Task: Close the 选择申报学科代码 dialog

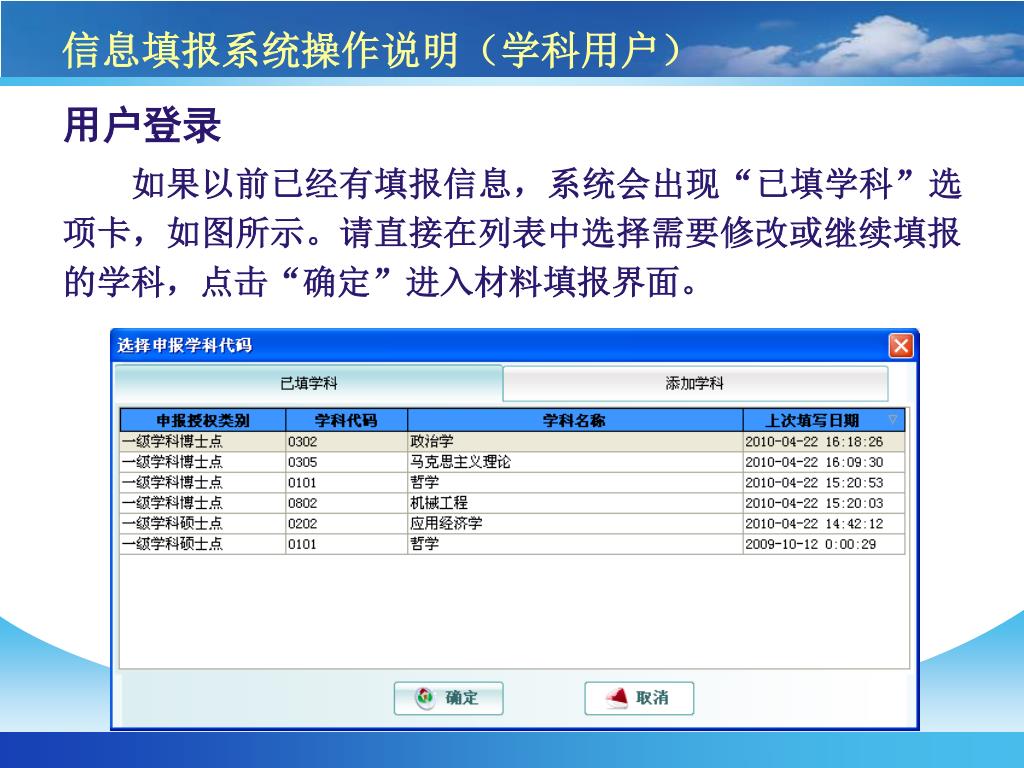Action: (x=901, y=345)
